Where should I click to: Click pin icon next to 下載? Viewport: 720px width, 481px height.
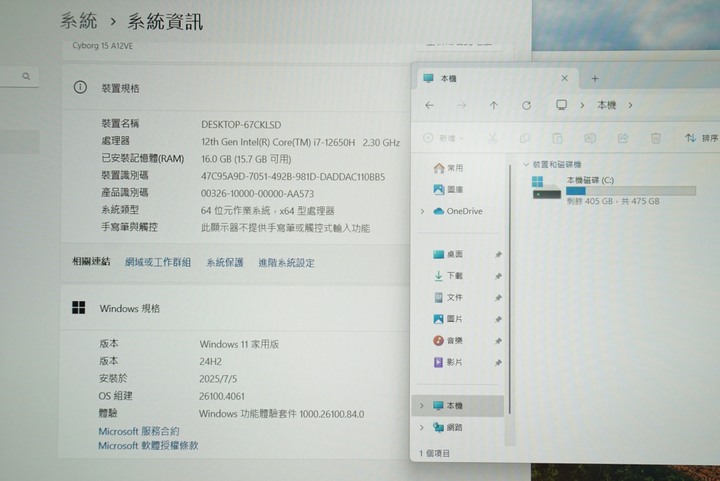498,276
